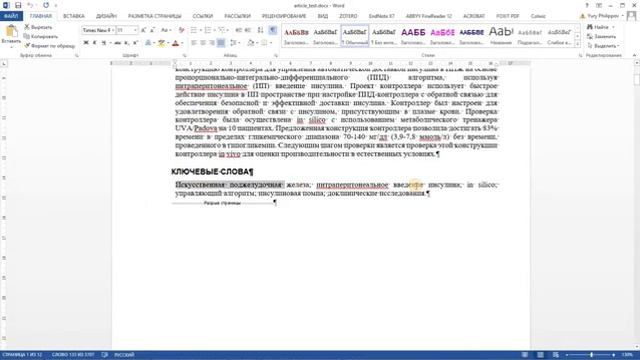Adjust the zoom slider in status bar
The height and width of the screenshot is (360, 640).
tap(591, 355)
